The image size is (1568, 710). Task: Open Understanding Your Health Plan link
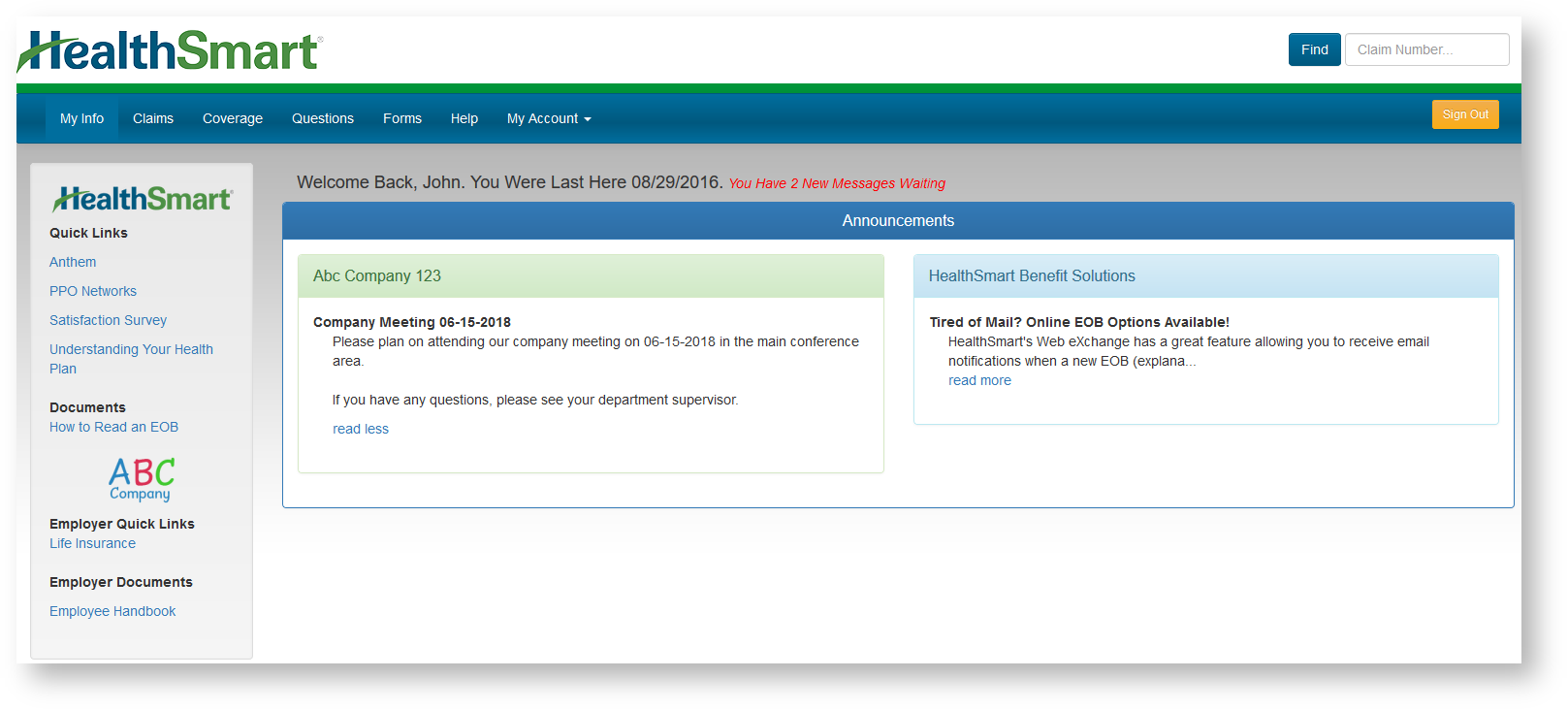click(x=131, y=359)
